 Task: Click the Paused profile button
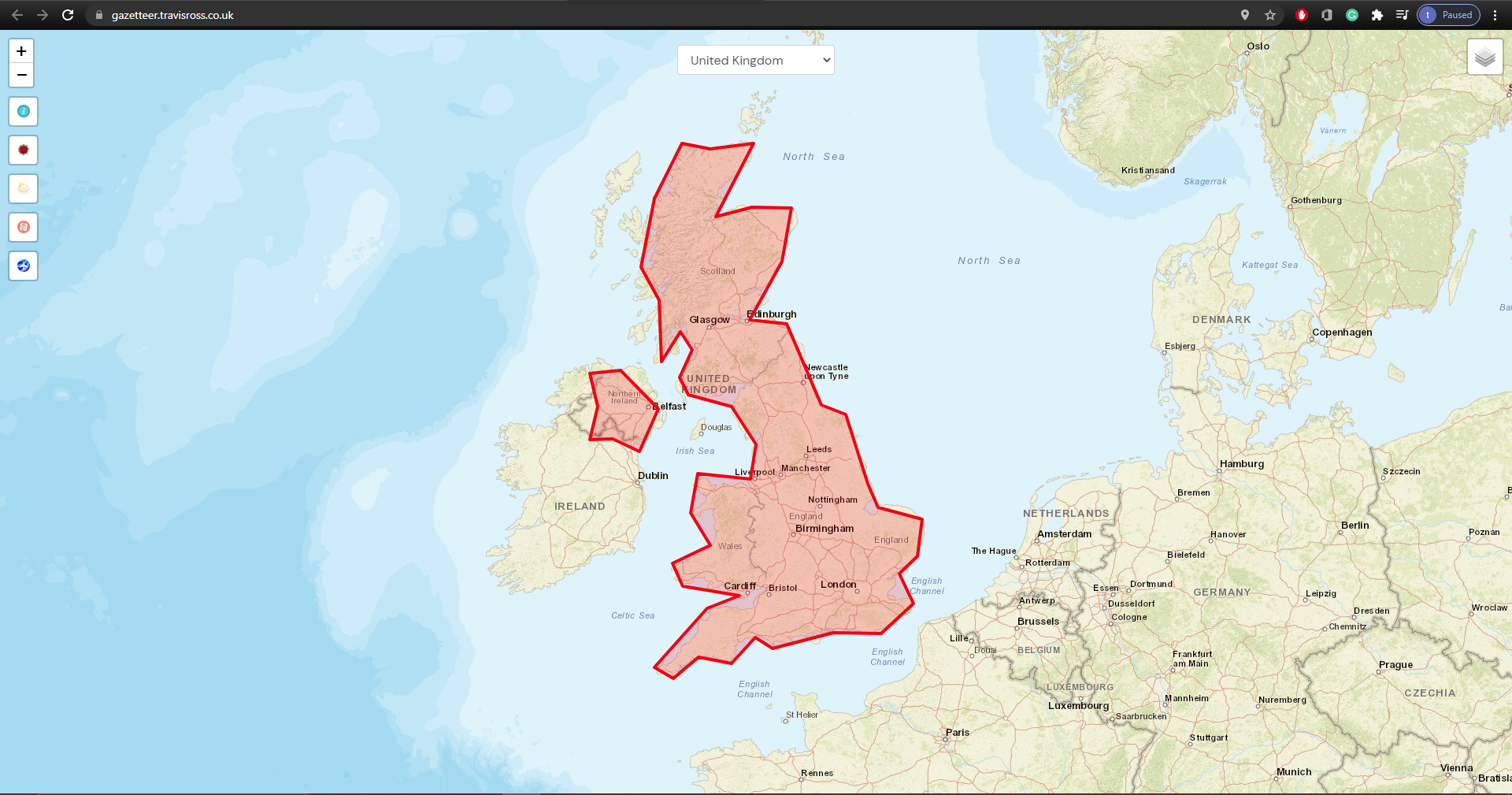coord(1448,15)
